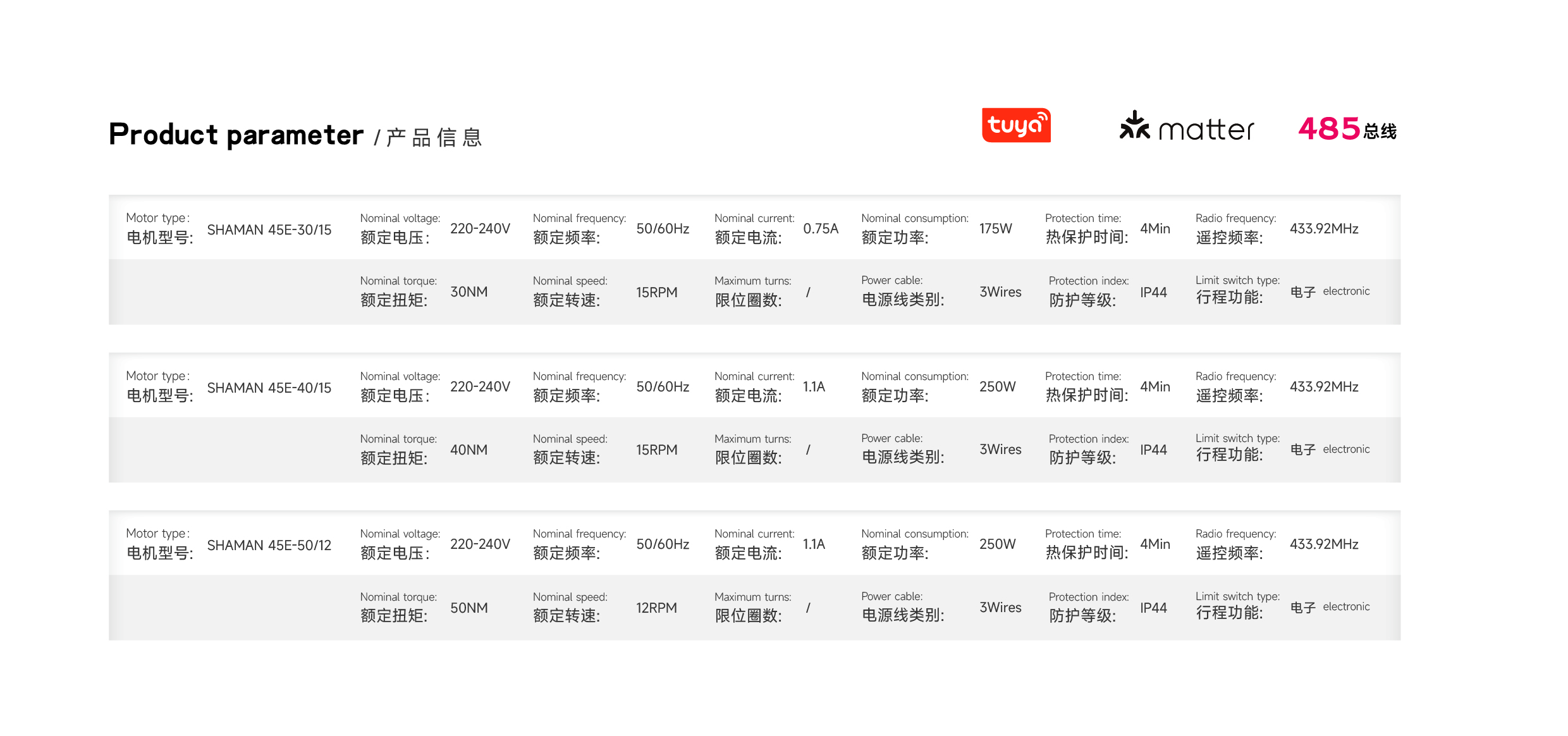Click the SHAMAN 45E-30/15 motor model
Viewport: 1568px width, 736px height.
(x=269, y=230)
